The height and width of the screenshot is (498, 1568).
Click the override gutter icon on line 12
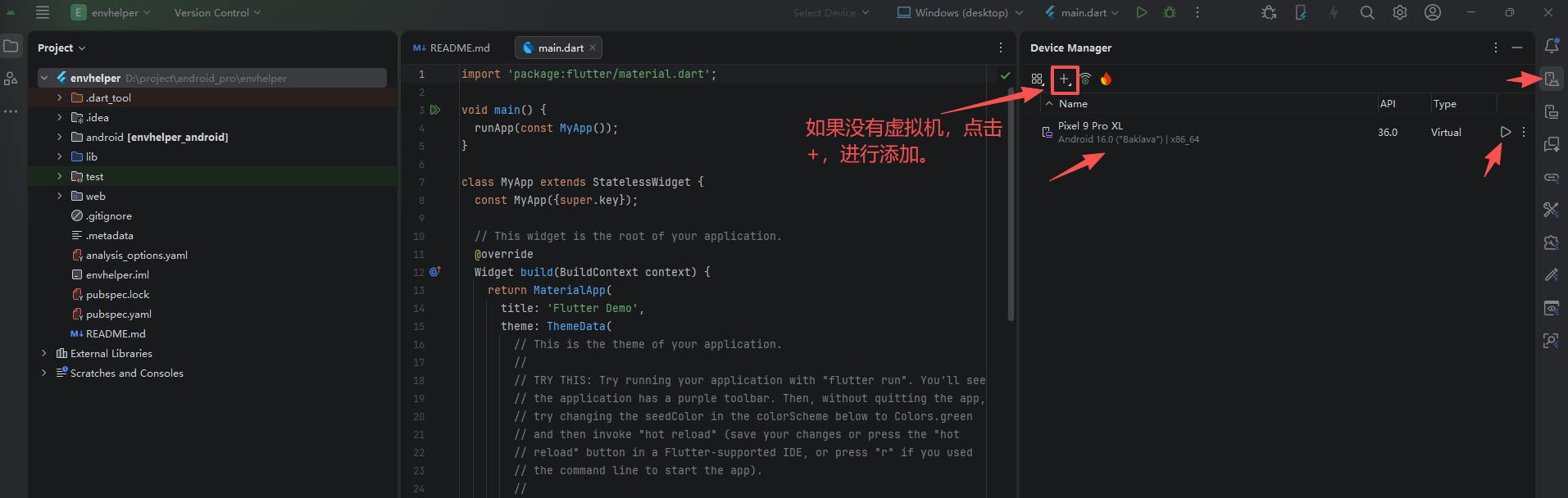pyautogui.click(x=435, y=271)
